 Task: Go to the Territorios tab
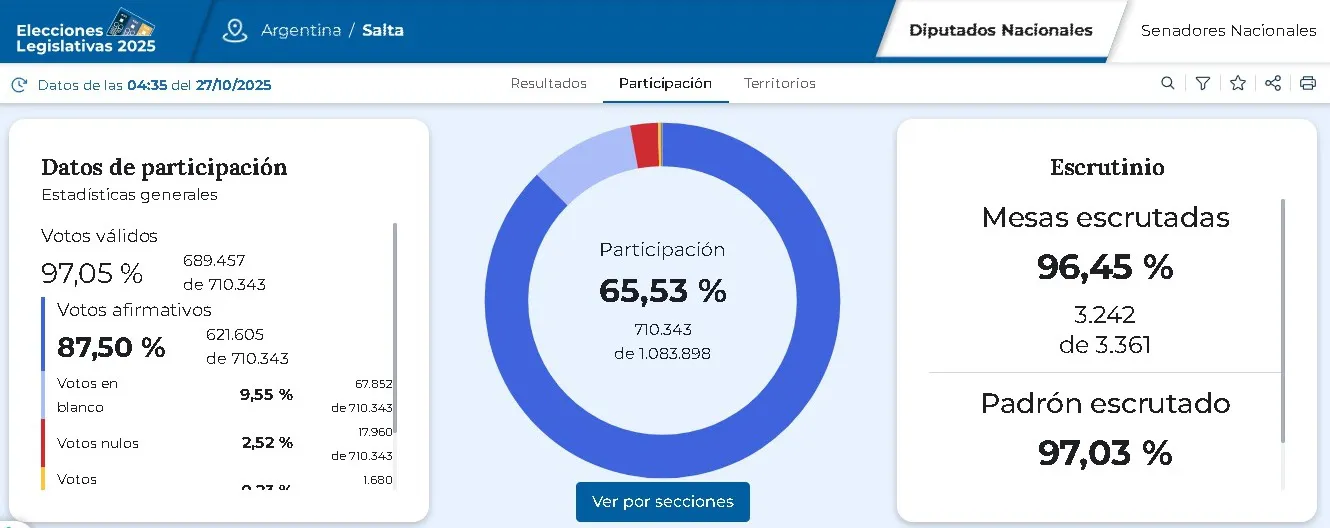click(780, 84)
